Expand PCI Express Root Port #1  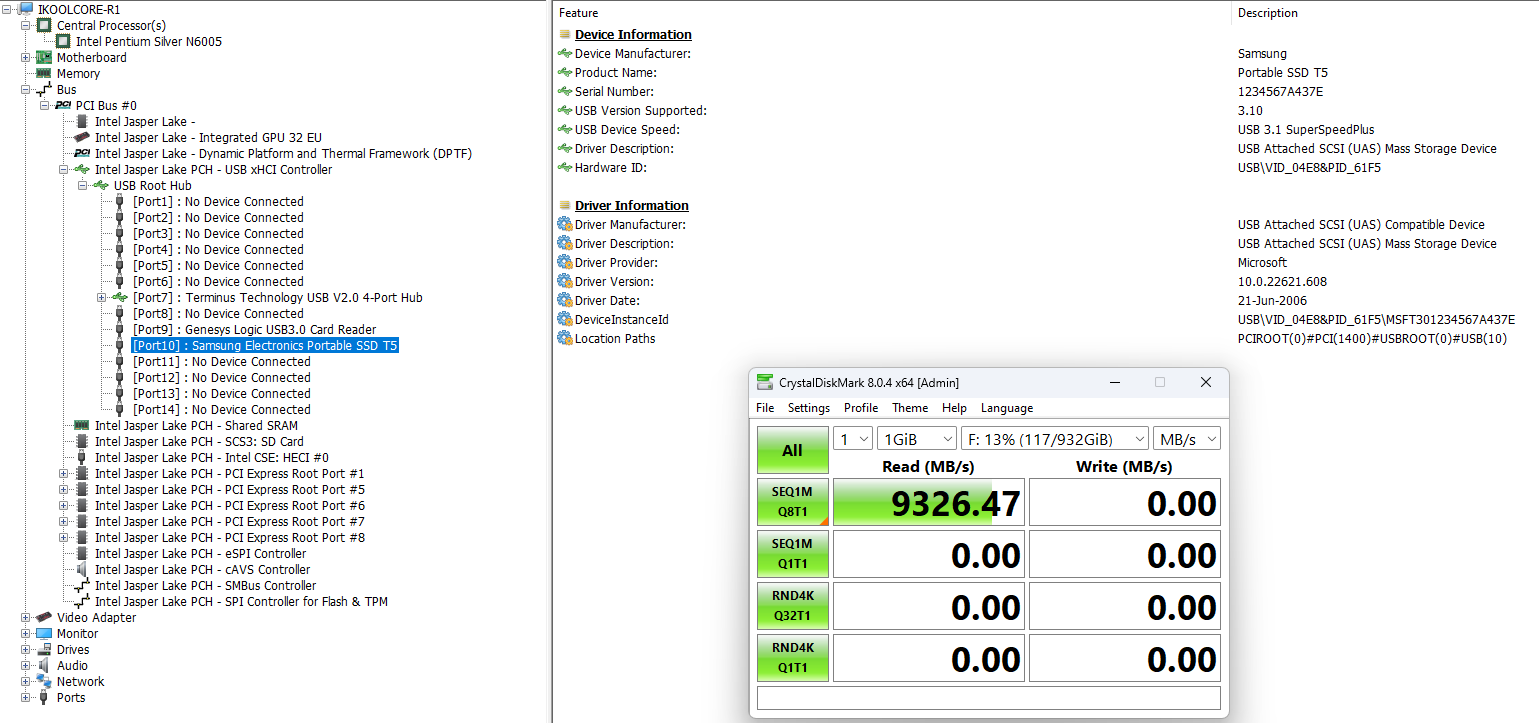point(64,473)
